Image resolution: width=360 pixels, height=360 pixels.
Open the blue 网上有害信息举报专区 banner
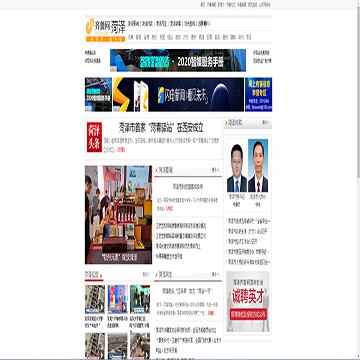258,95
